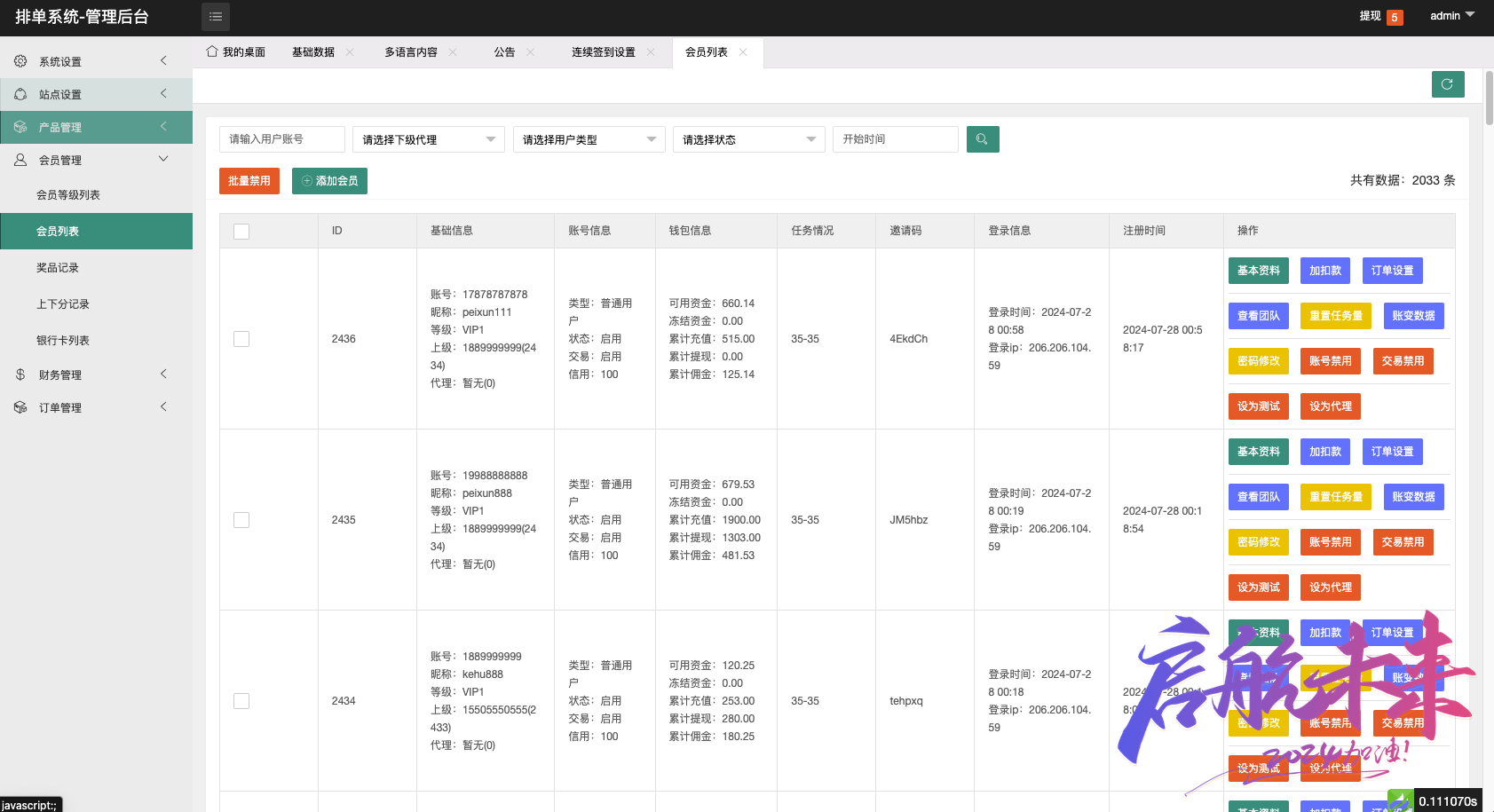Click the 批量禁用 button

pyautogui.click(x=249, y=181)
